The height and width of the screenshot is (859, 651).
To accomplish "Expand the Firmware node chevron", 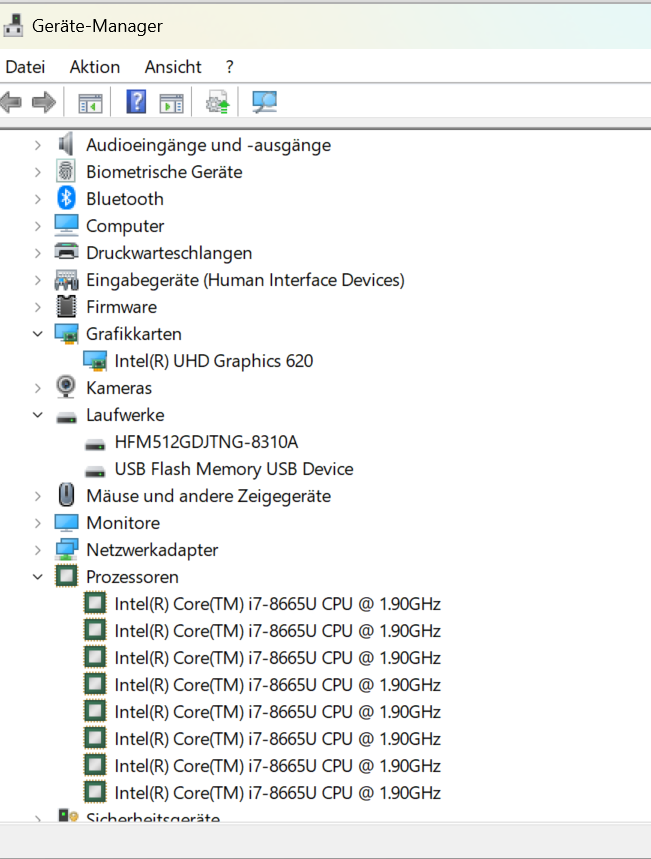I will coord(37,307).
